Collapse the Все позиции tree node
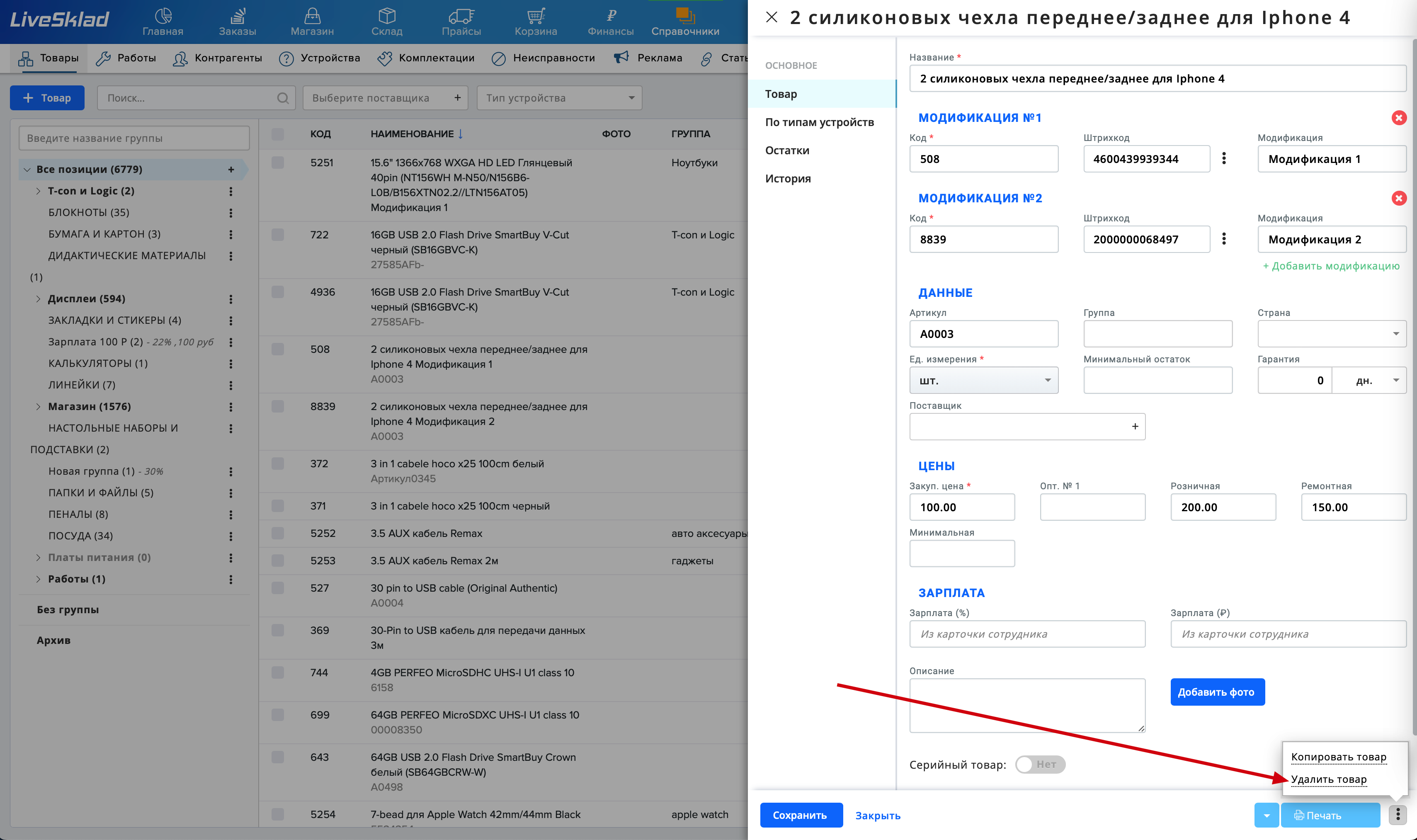Screen dimensions: 1417x840 (x=27, y=169)
